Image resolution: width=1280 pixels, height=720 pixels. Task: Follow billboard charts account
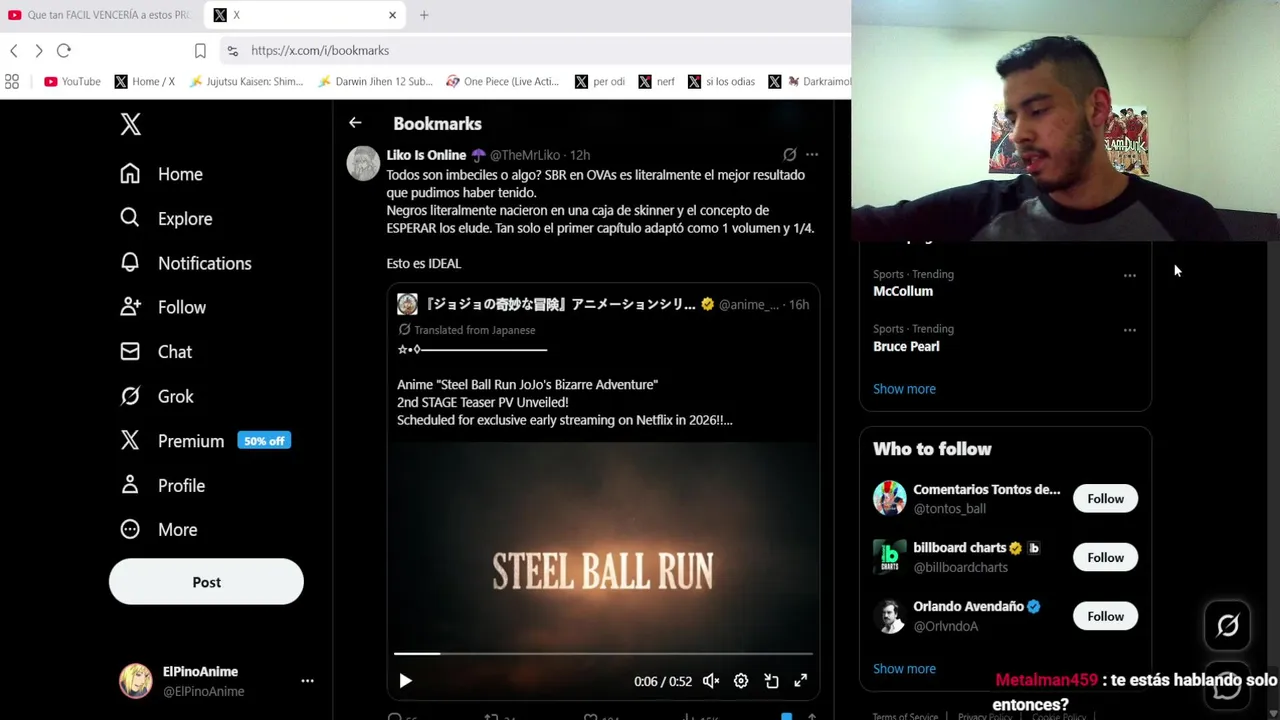coord(1105,558)
